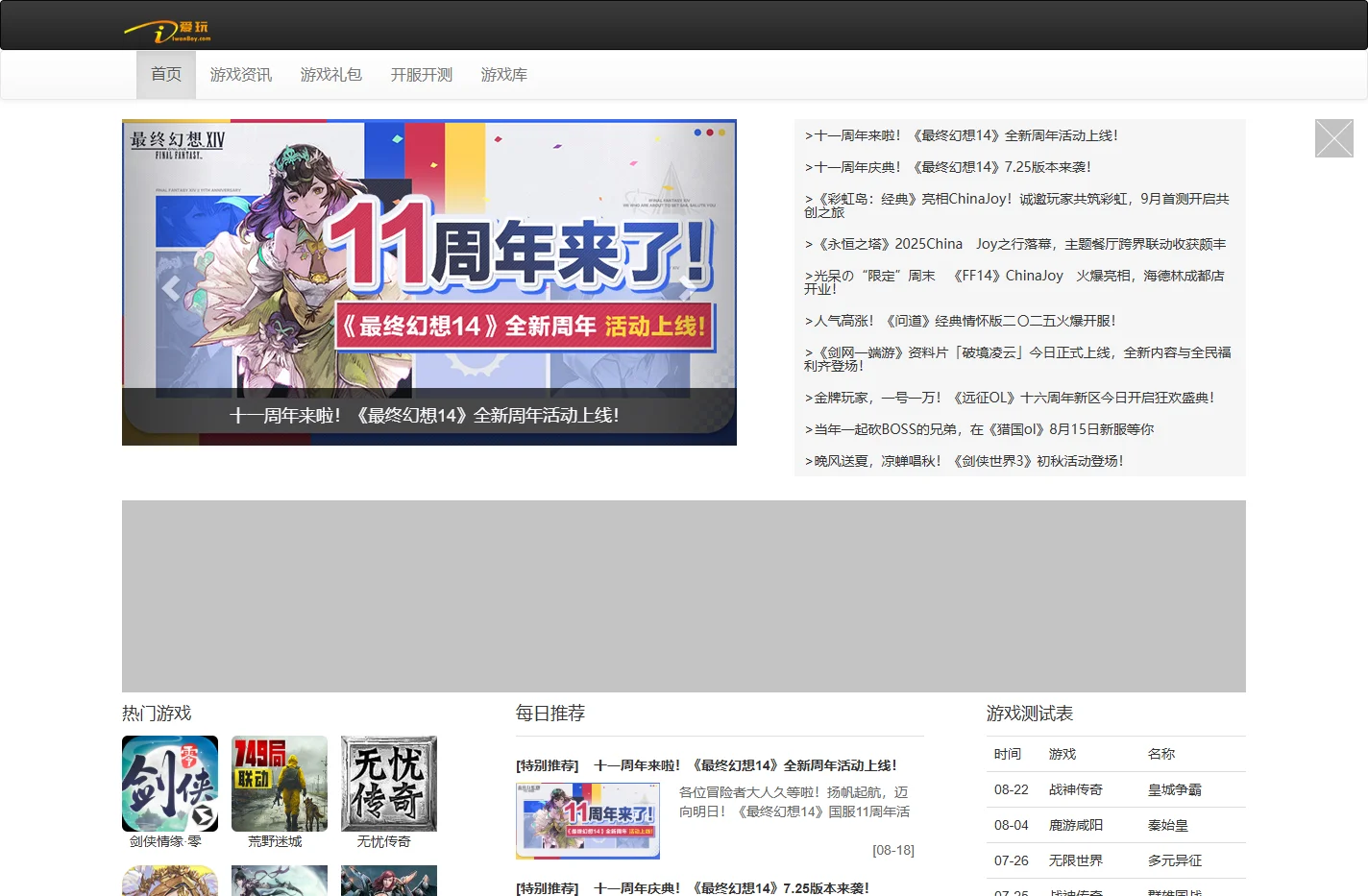Open 特别推荐 十一周年庆典 7.25版本 headline
The height and width of the screenshot is (896, 1368).
[x=693, y=888]
